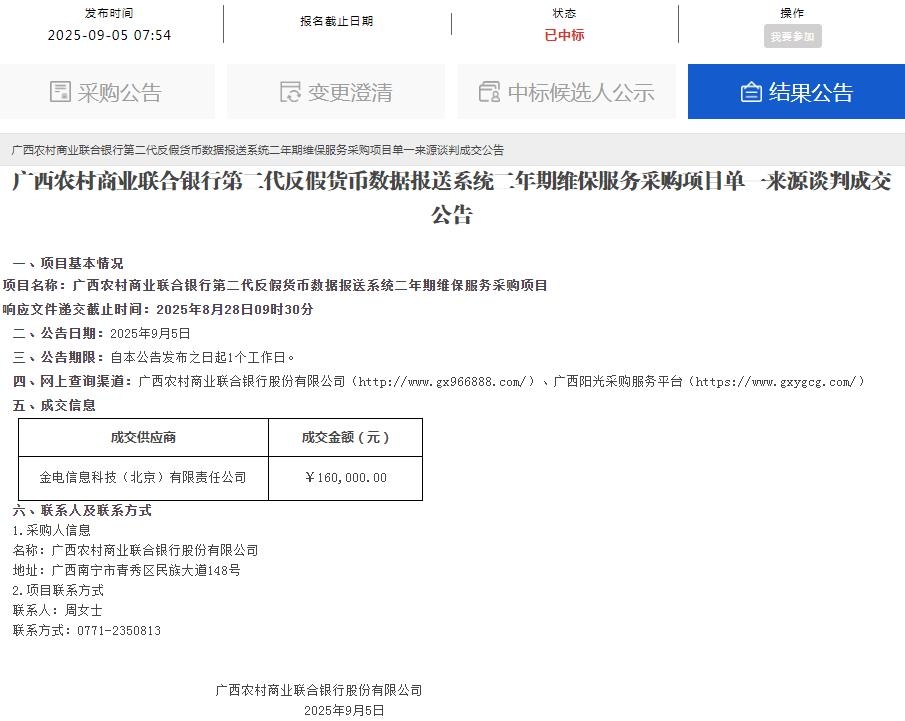The height and width of the screenshot is (721, 905).
Task: Click the 三、公告期限 line
Action: tap(154, 357)
